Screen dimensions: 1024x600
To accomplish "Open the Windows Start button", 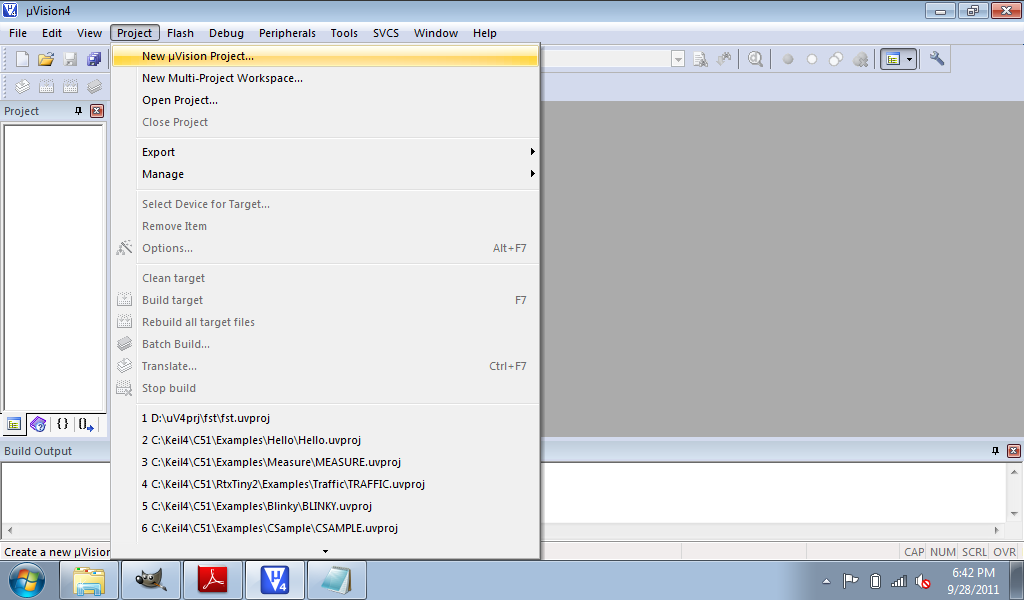I will [x=27, y=580].
